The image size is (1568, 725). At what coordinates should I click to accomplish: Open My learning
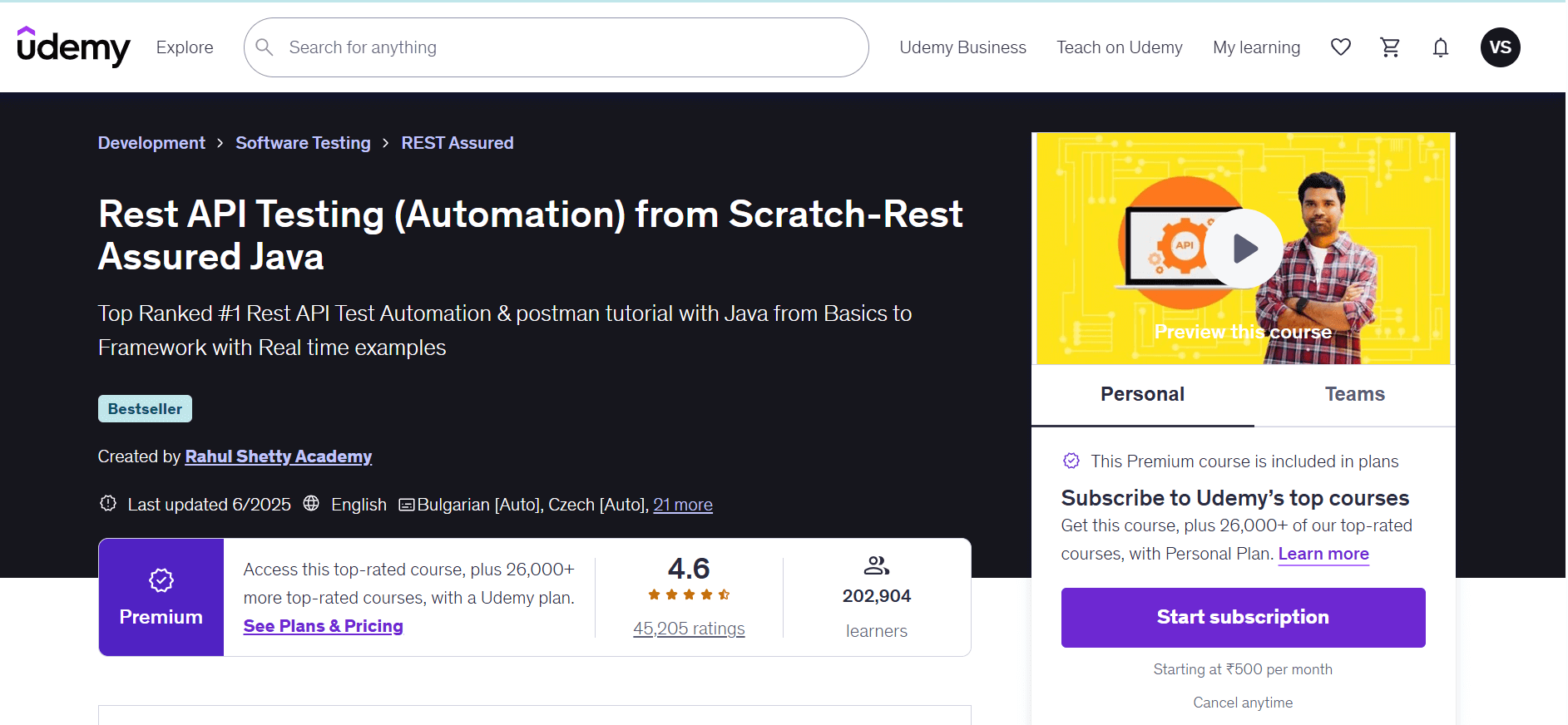tap(1256, 47)
